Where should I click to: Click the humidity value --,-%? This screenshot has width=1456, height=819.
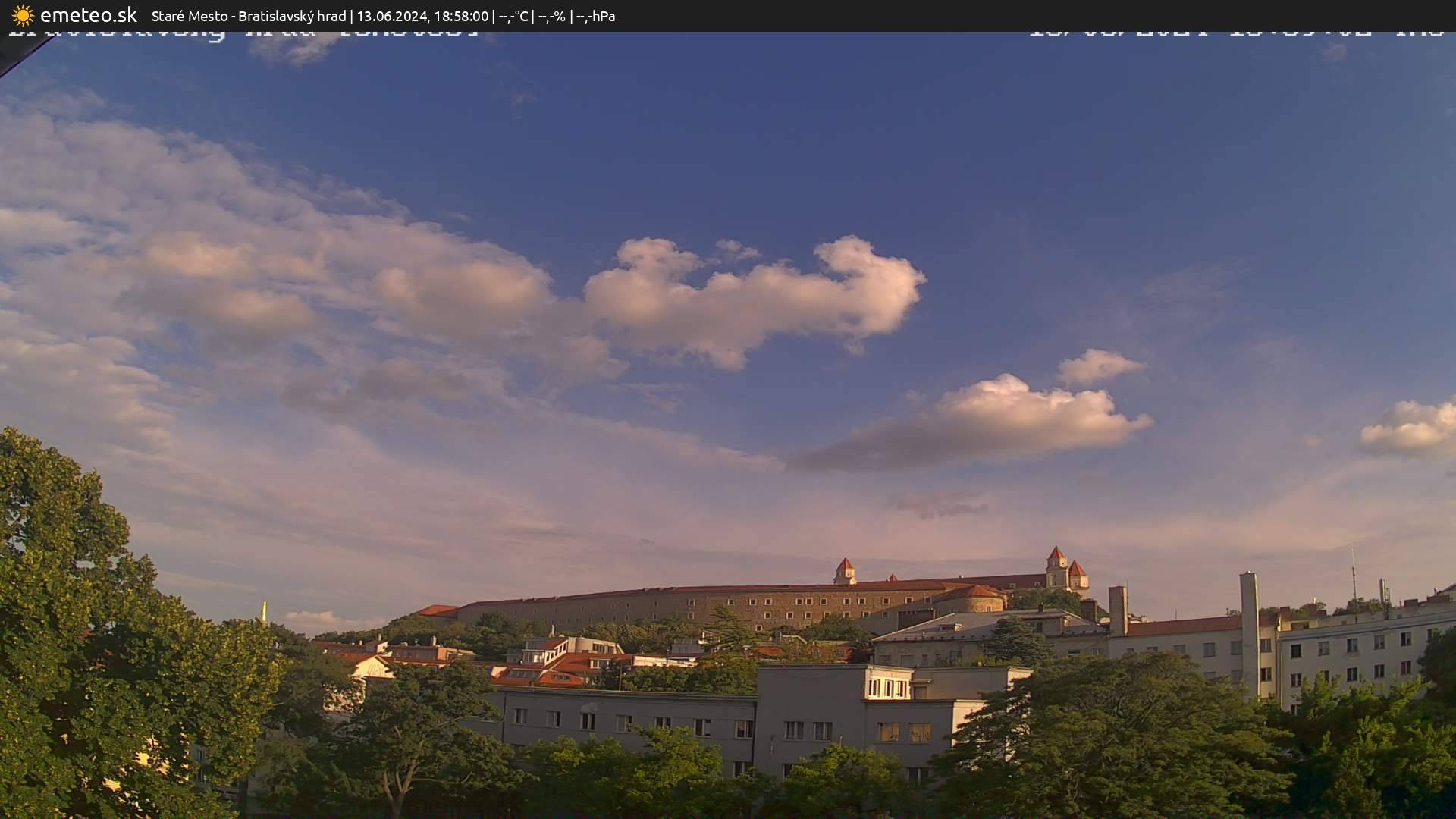pos(552,15)
